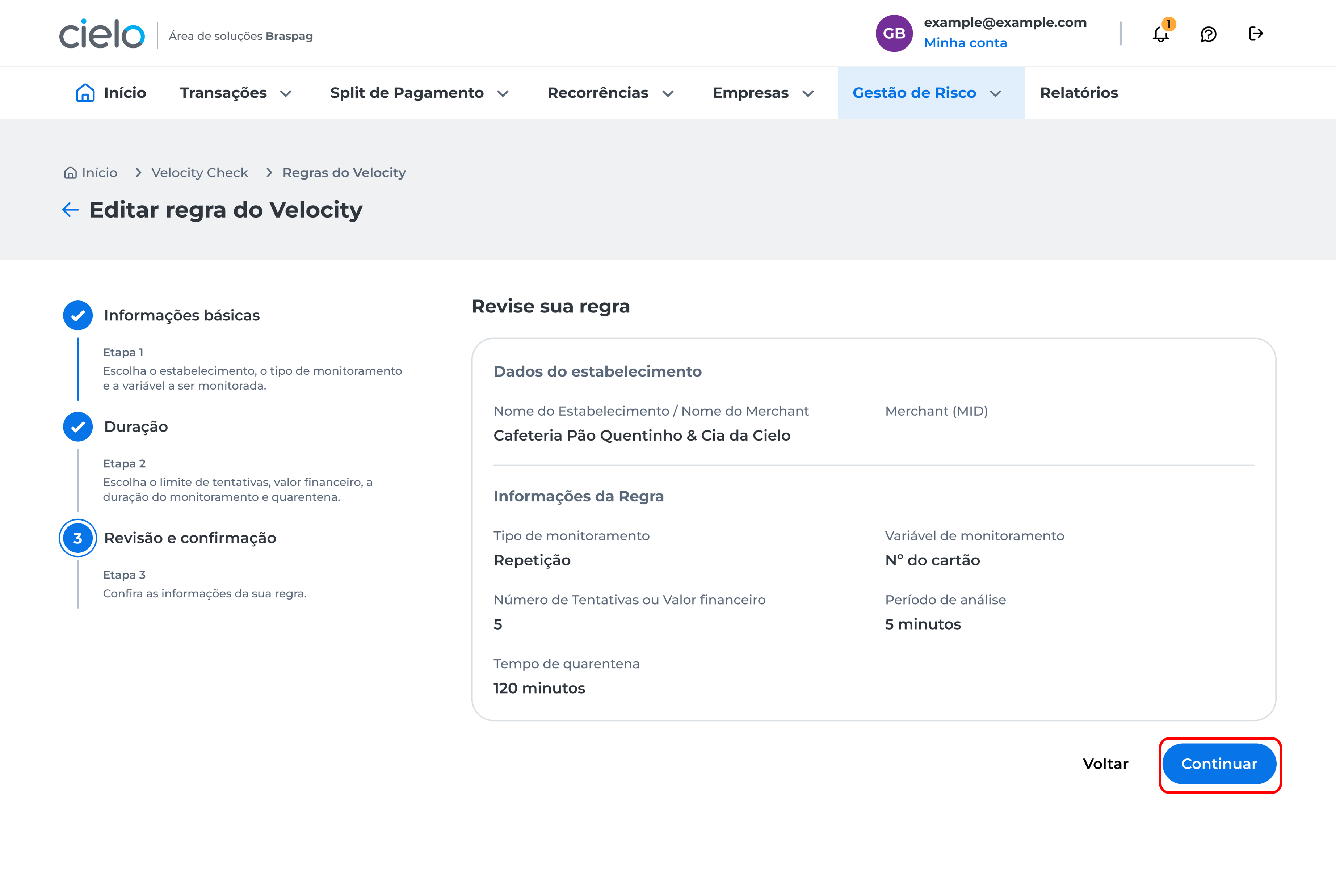Open the Minha conta link

click(x=965, y=43)
